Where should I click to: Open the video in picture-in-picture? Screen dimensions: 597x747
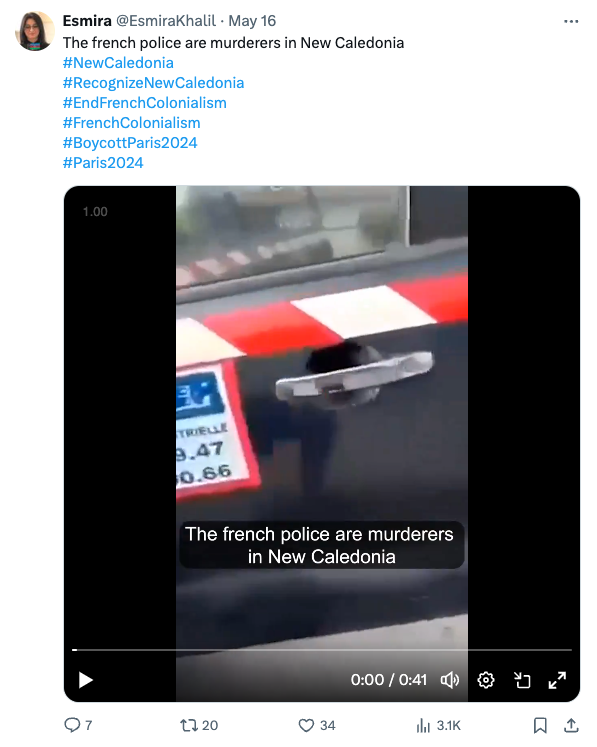(x=522, y=680)
